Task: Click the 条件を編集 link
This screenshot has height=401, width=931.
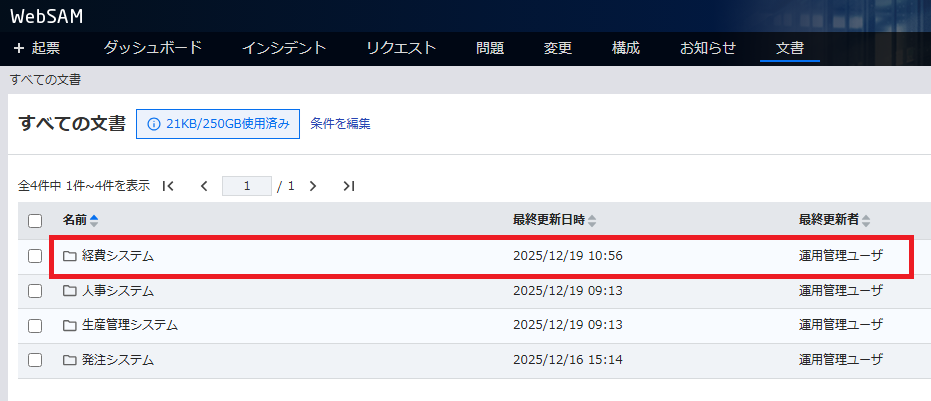Action: tap(340, 124)
